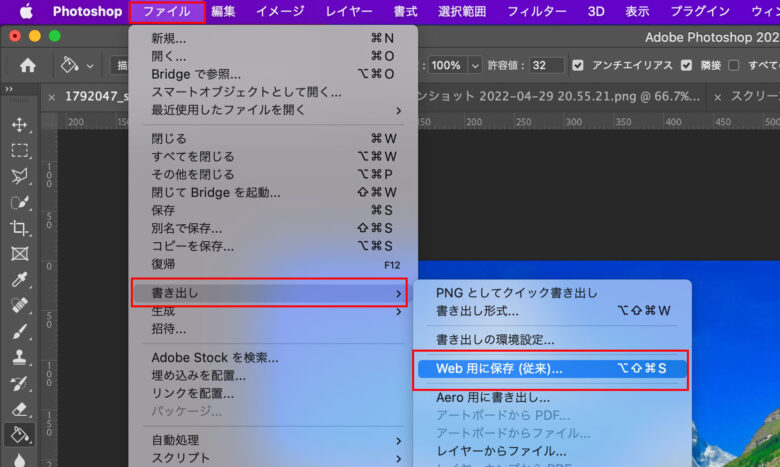Expand the 生成 Generate submenu

[x=273, y=311]
